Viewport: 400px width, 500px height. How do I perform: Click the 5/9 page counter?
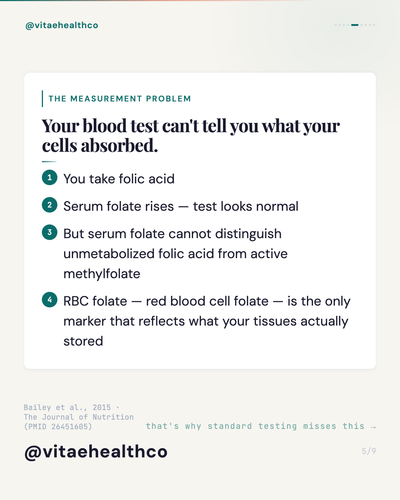click(369, 451)
